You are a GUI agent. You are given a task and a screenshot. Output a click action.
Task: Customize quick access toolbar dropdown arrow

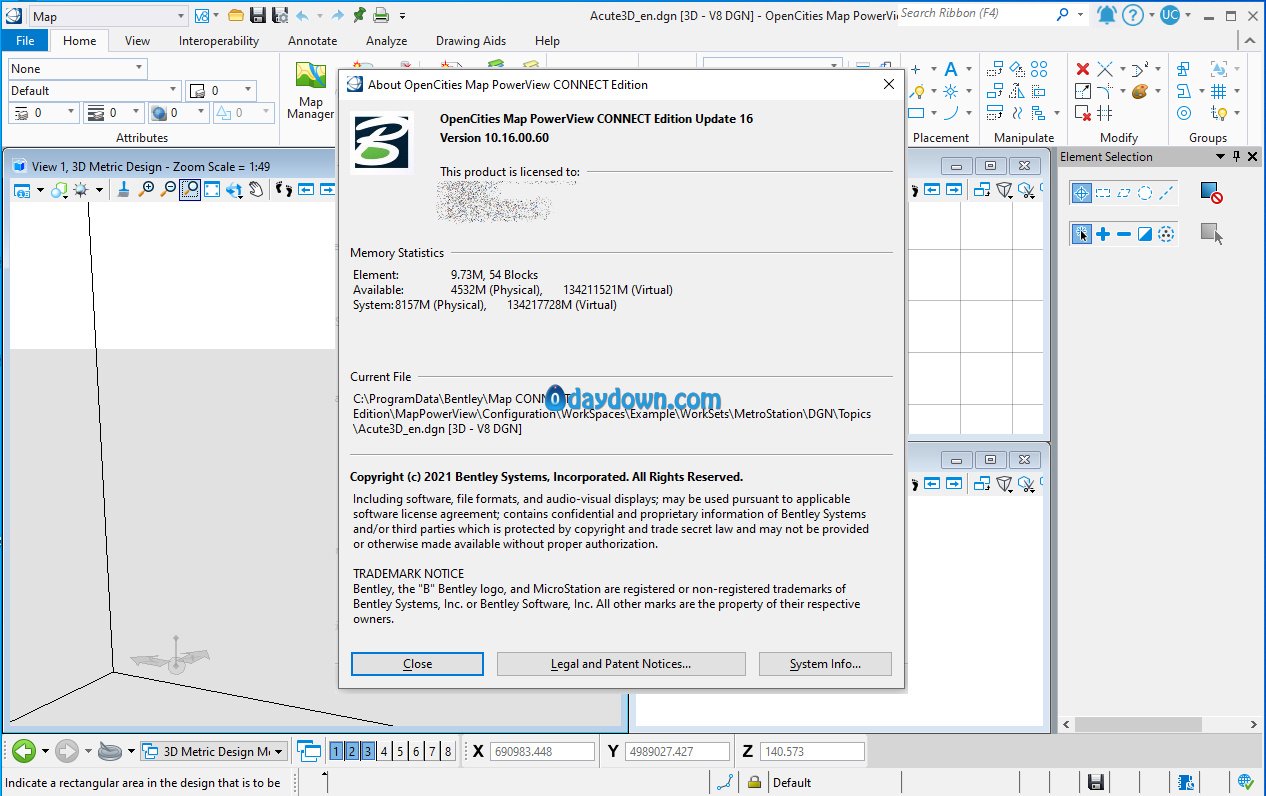pyautogui.click(x=402, y=16)
